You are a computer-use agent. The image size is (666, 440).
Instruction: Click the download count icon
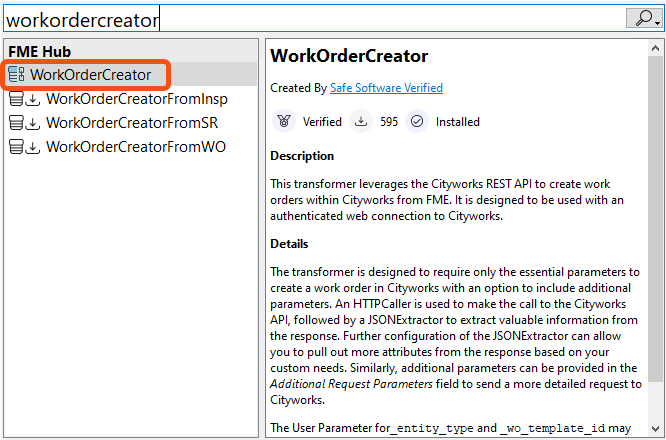pos(361,121)
